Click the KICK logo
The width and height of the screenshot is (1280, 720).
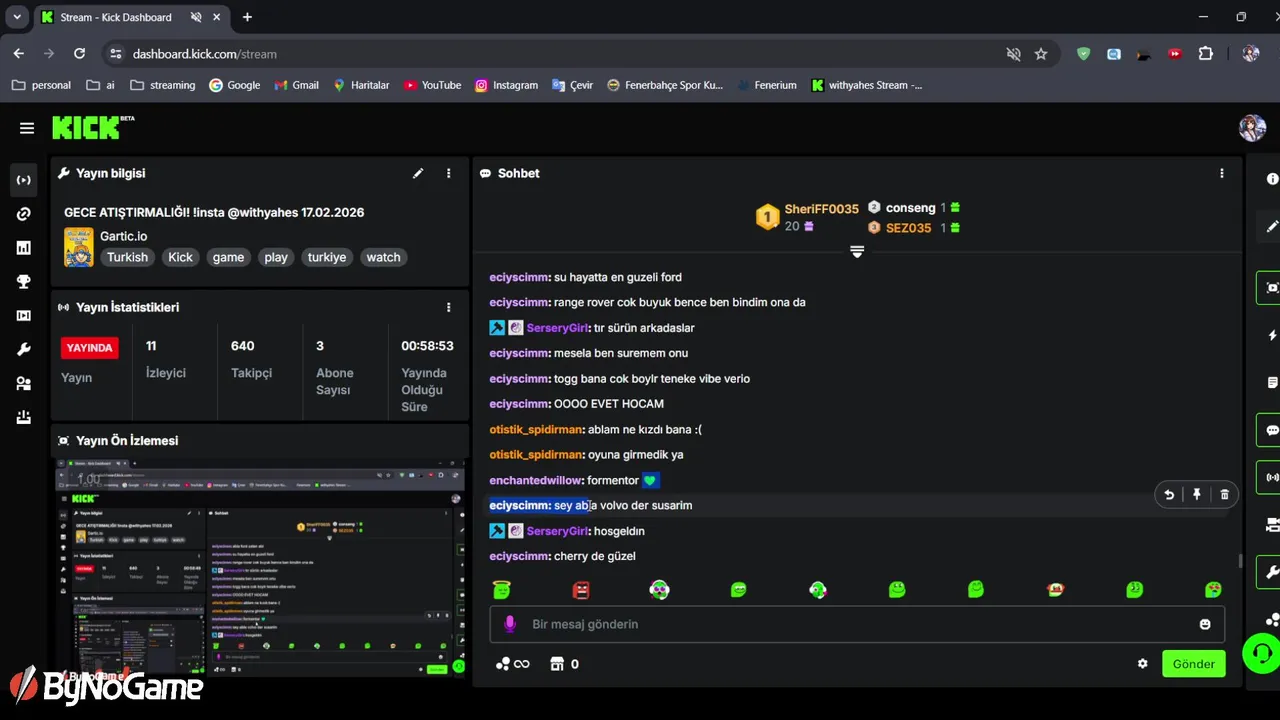click(92, 127)
